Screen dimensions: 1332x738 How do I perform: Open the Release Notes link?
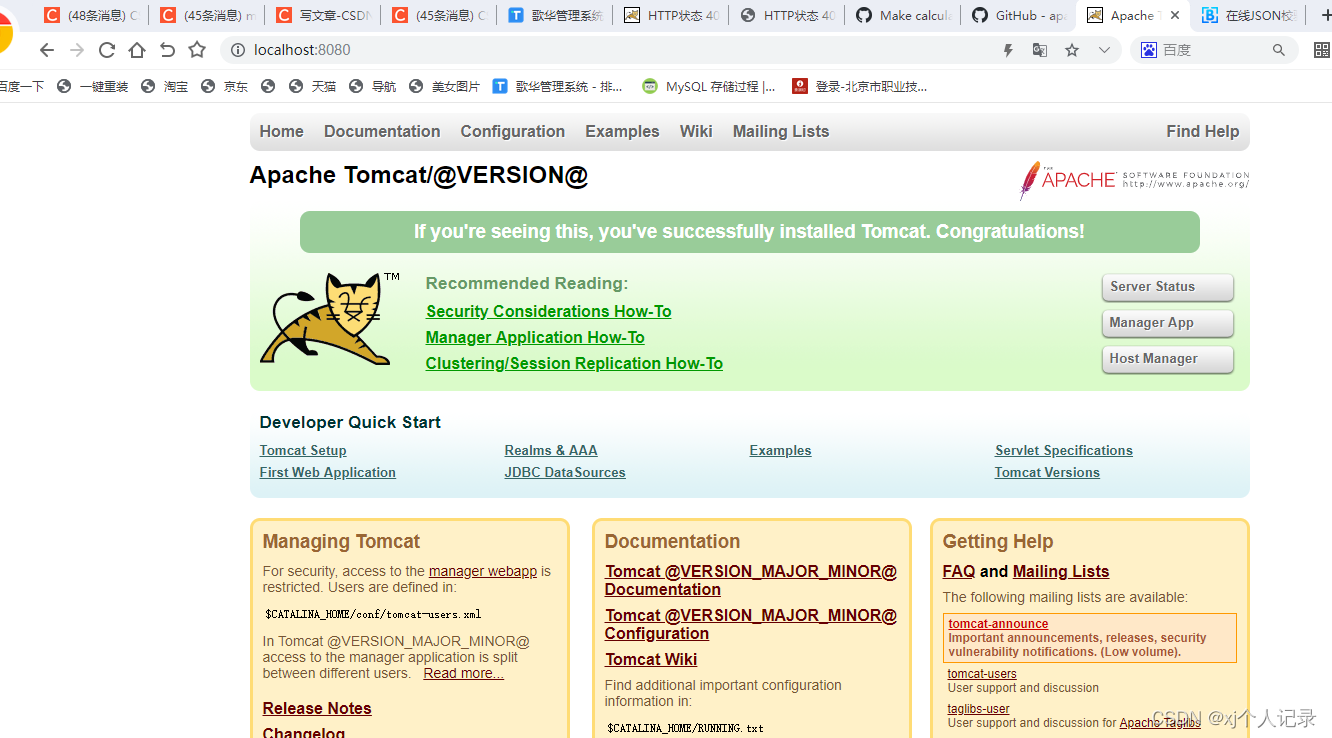point(317,708)
